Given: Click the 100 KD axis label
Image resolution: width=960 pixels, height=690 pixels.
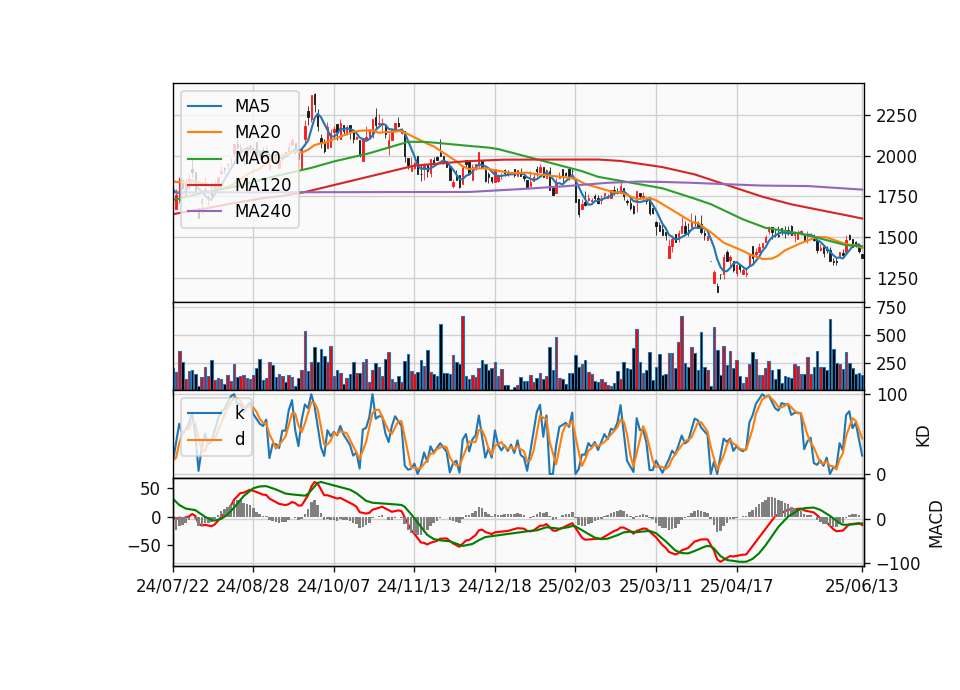Looking at the screenshot, I should tap(891, 396).
